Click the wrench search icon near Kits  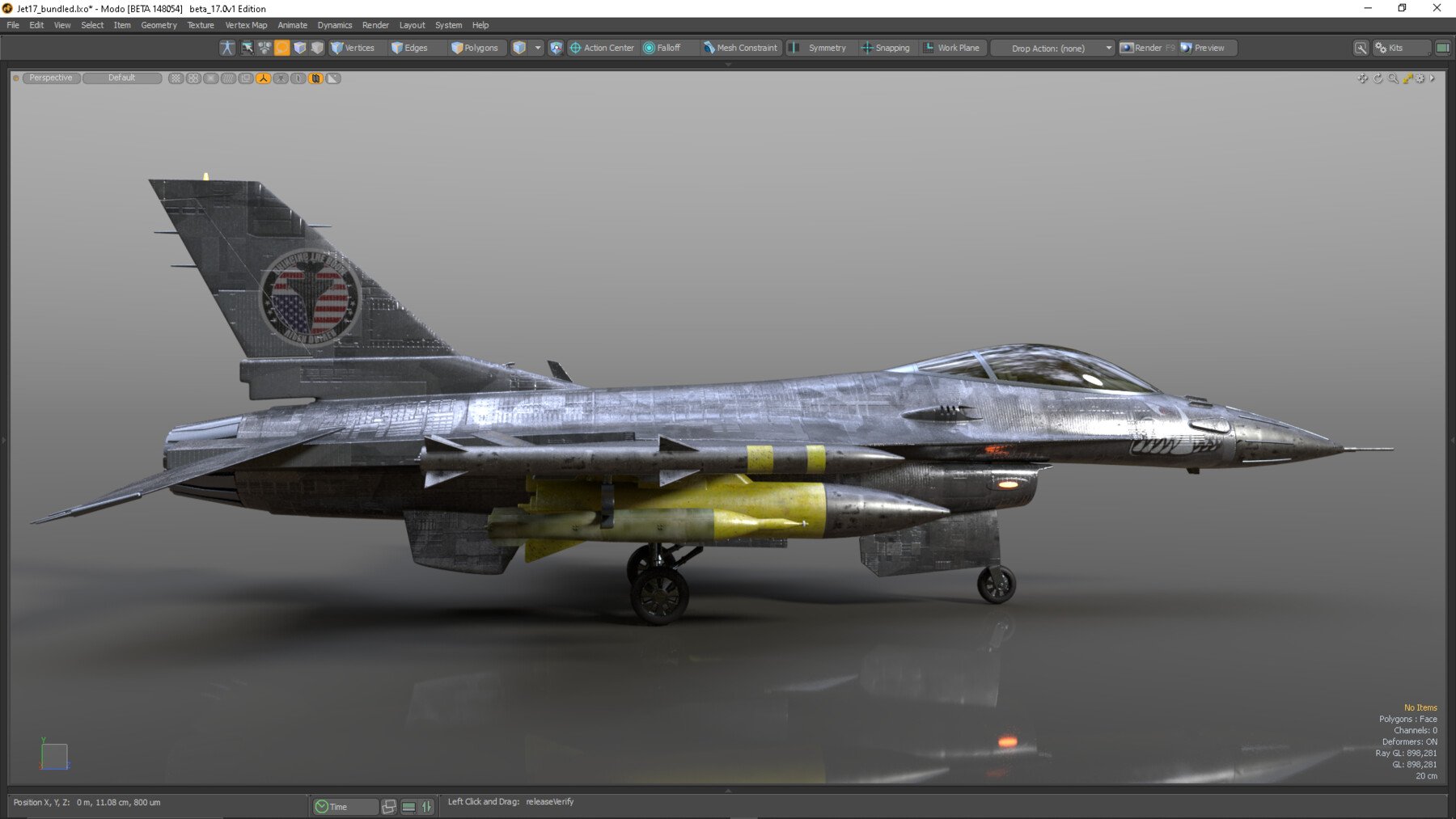pos(1361,49)
